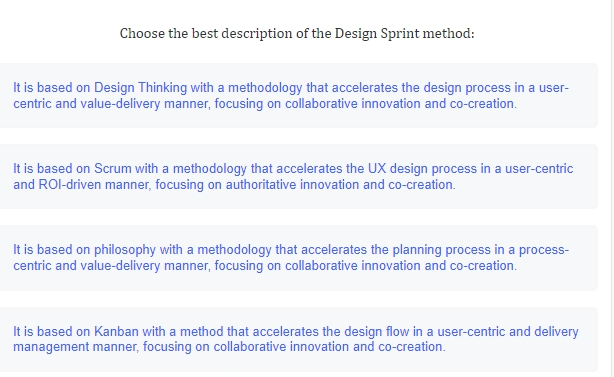Pick the option about accelerating the planning process
Viewport: 614px width, 377px height.
tap(298, 258)
